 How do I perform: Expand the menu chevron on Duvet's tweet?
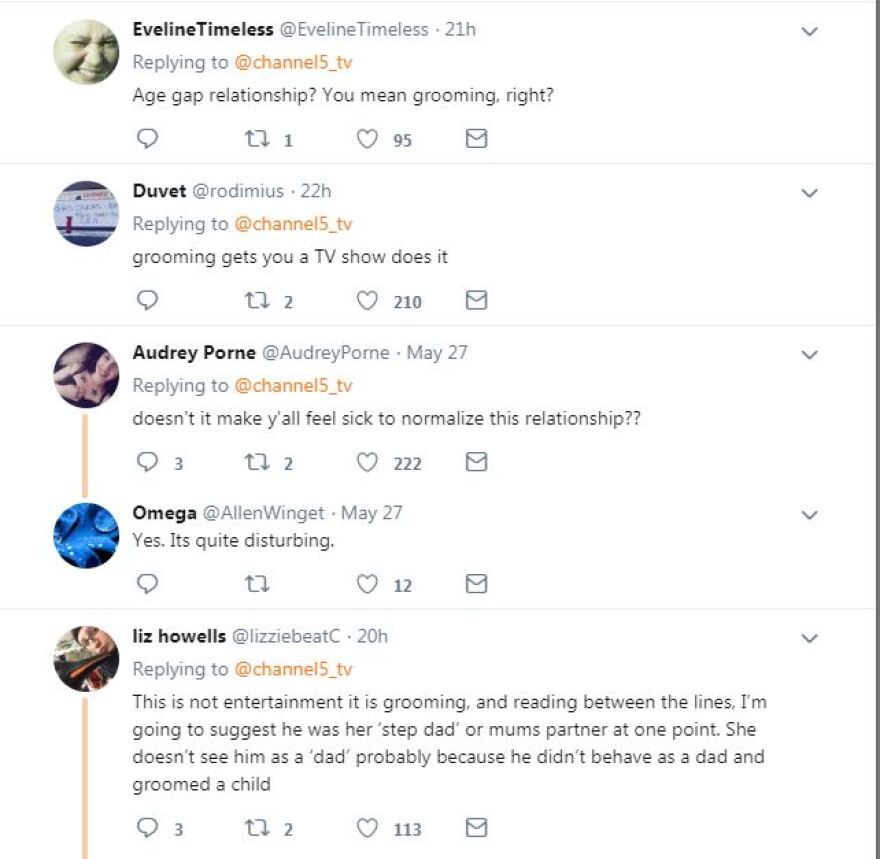pyautogui.click(x=810, y=192)
